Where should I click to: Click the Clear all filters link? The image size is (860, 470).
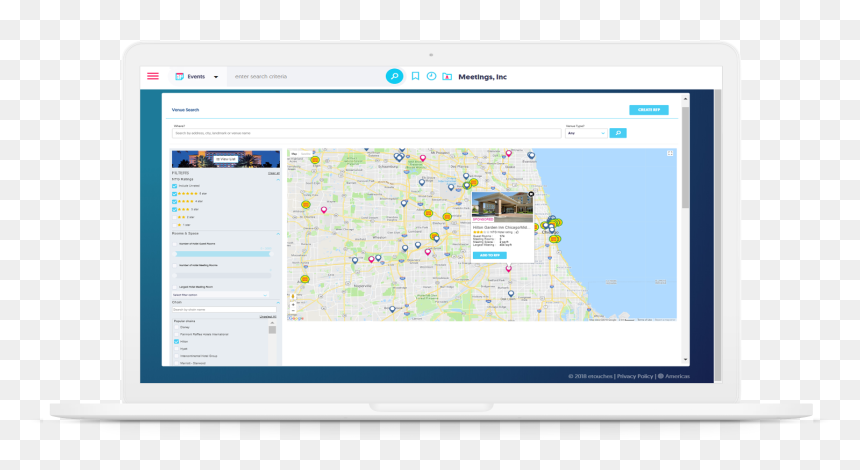click(x=274, y=173)
